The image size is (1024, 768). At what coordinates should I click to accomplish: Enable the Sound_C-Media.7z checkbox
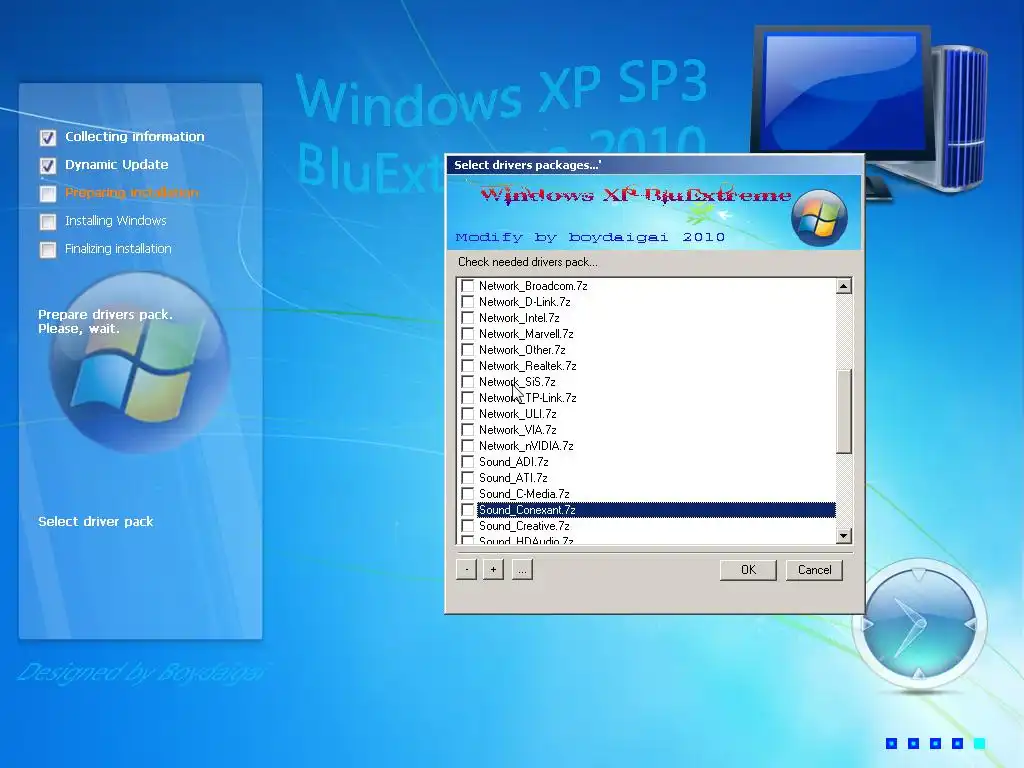pos(468,494)
